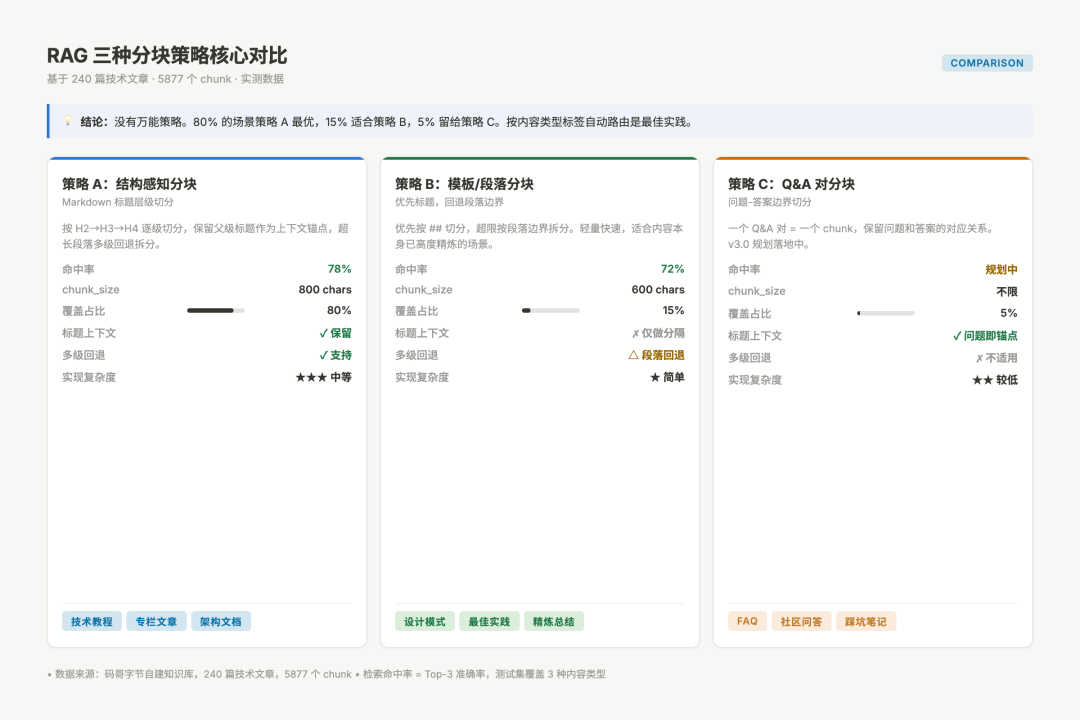Click the ★★ 较低 complexity rating
The width and height of the screenshot is (1080, 720).
pyautogui.click(x=995, y=380)
